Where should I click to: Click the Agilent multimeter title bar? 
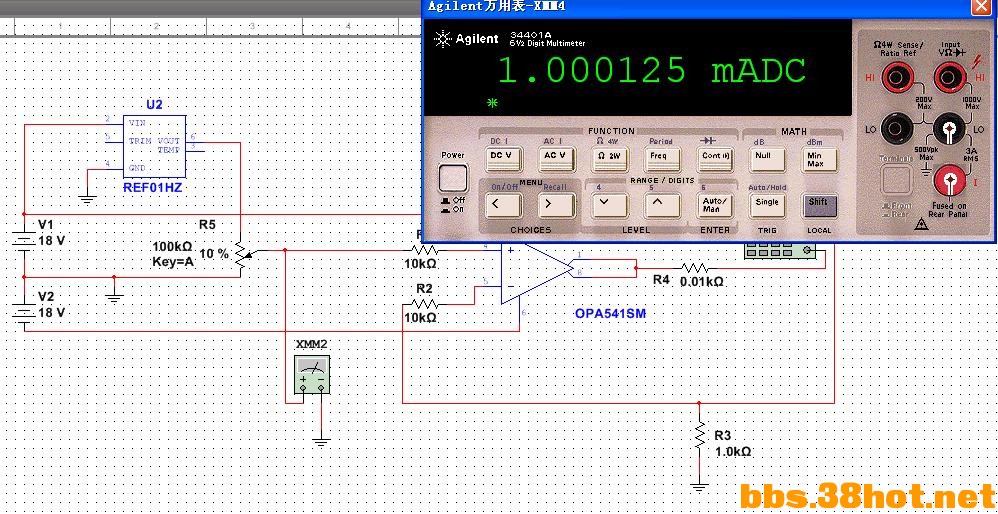click(697, 7)
